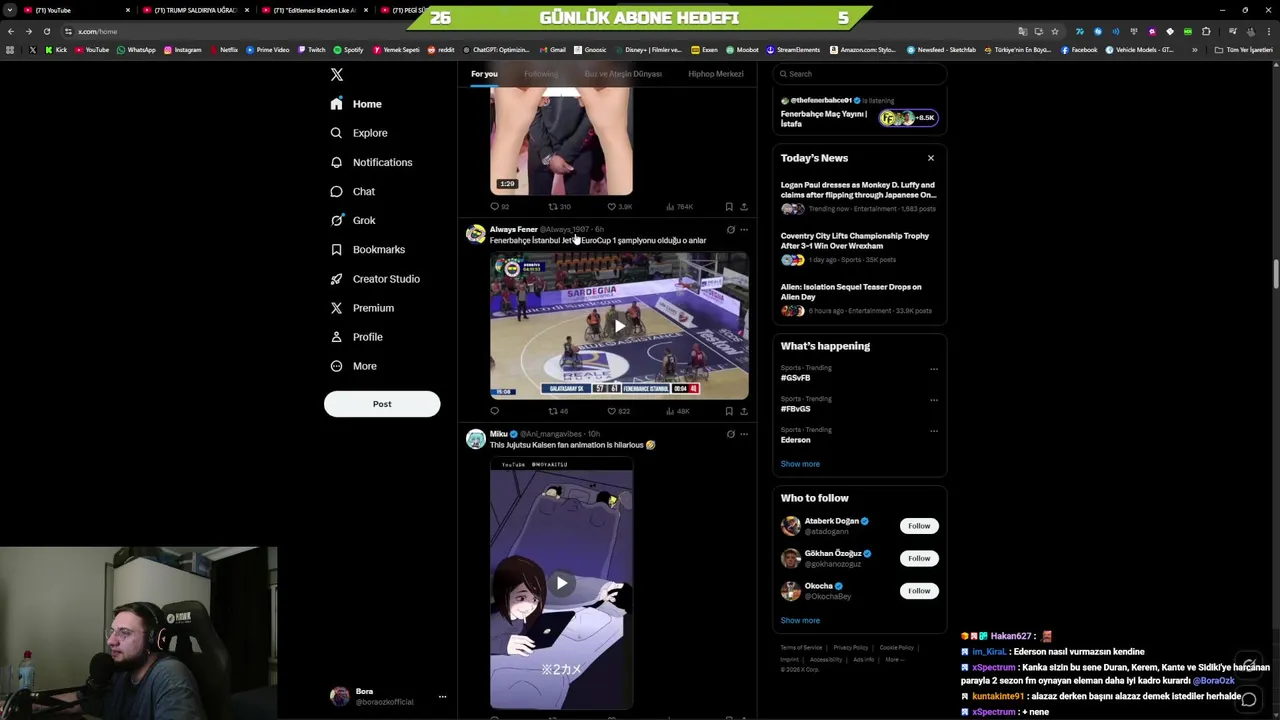The image size is (1280, 720).
Task: Open the Terms of Service footer link
Action: [x=801, y=648]
